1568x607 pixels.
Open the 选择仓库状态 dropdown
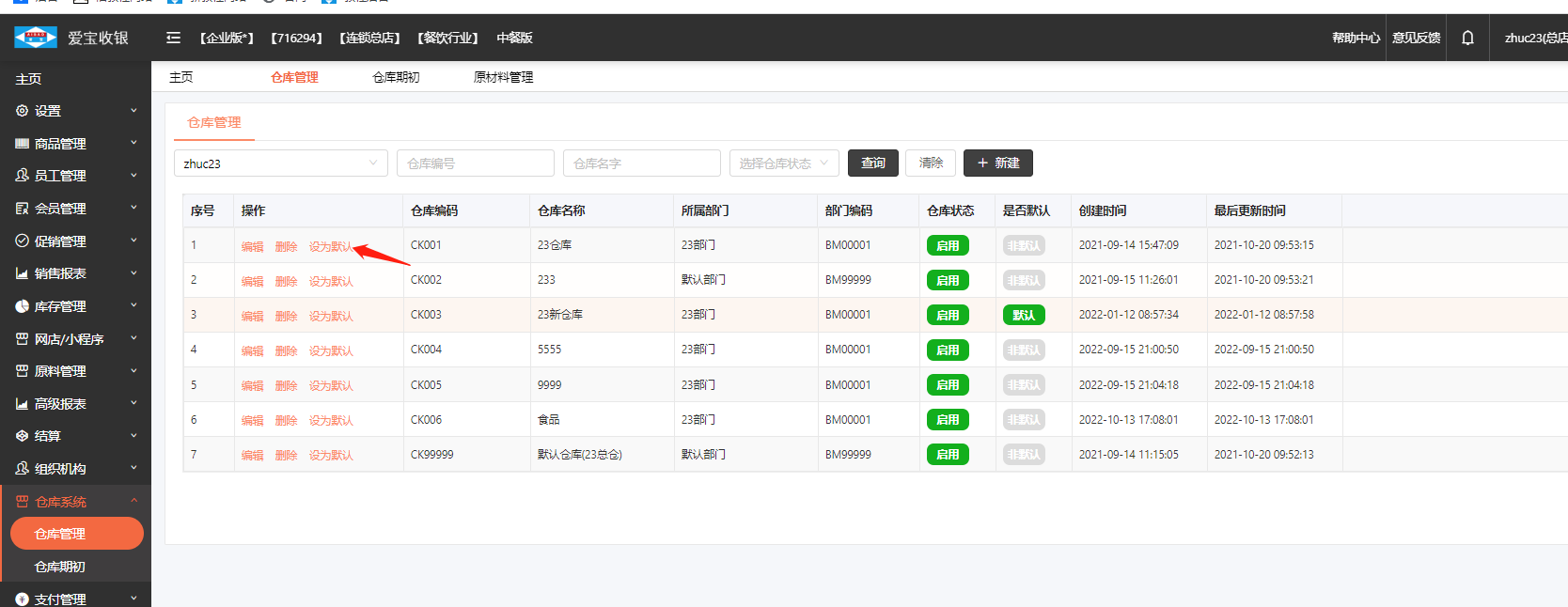(783, 163)
